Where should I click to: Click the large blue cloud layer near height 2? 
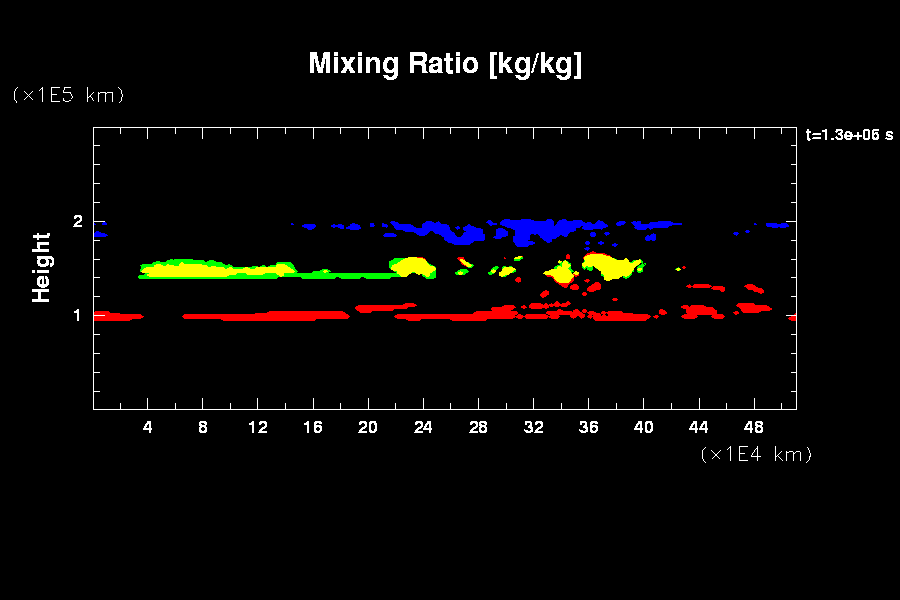(530, 229)
